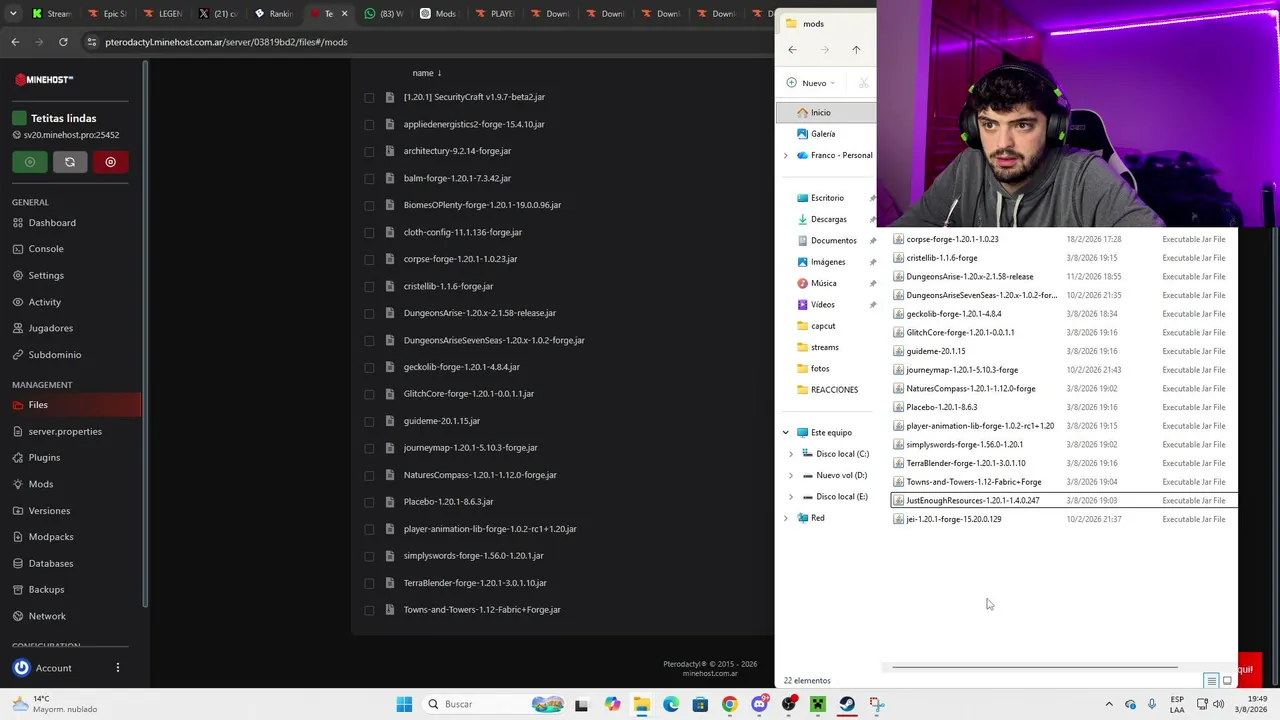Click the Minehost logo in the panel header
Screen dimensions: 1280x720
point(44,79)
